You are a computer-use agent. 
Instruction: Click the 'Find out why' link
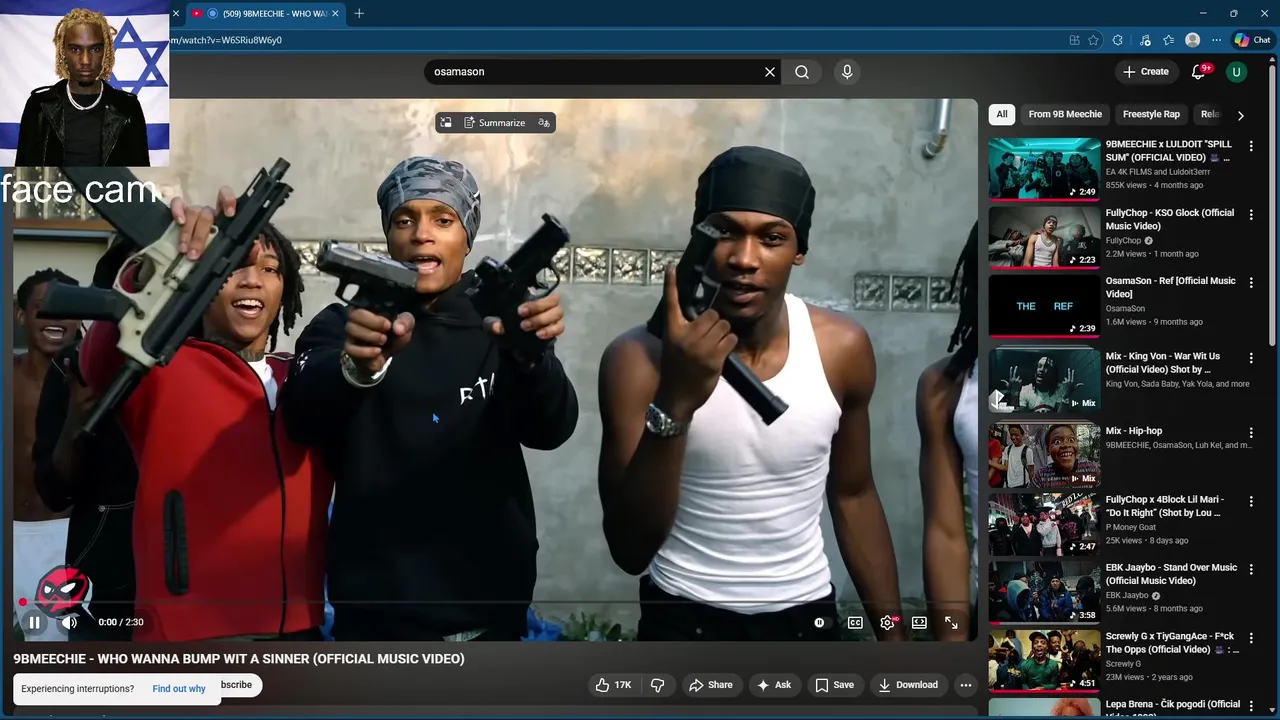179,689
